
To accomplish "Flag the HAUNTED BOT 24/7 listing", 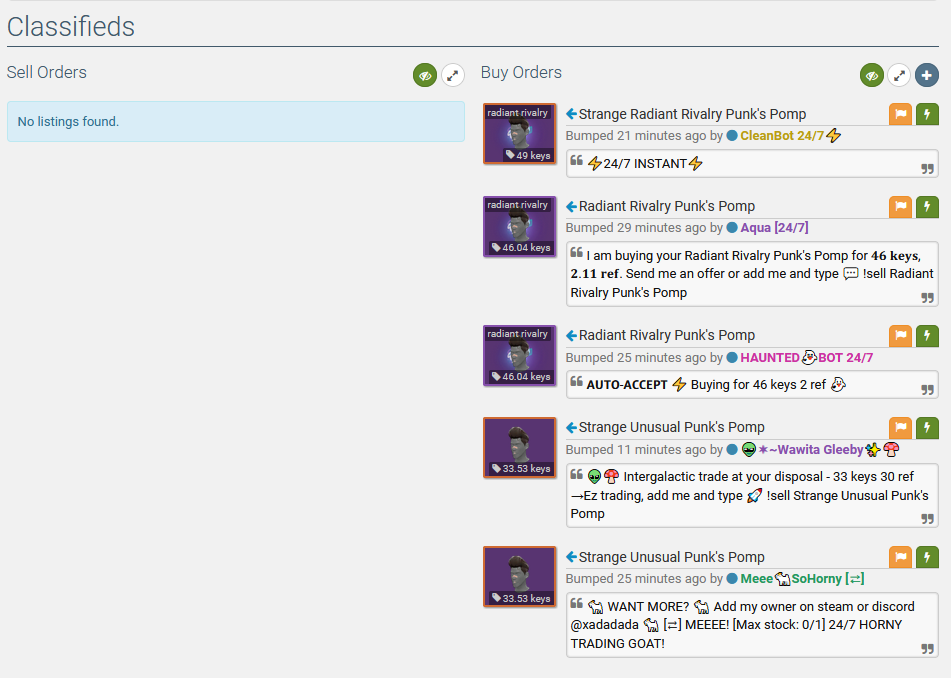I will click(x=901, y=335).
